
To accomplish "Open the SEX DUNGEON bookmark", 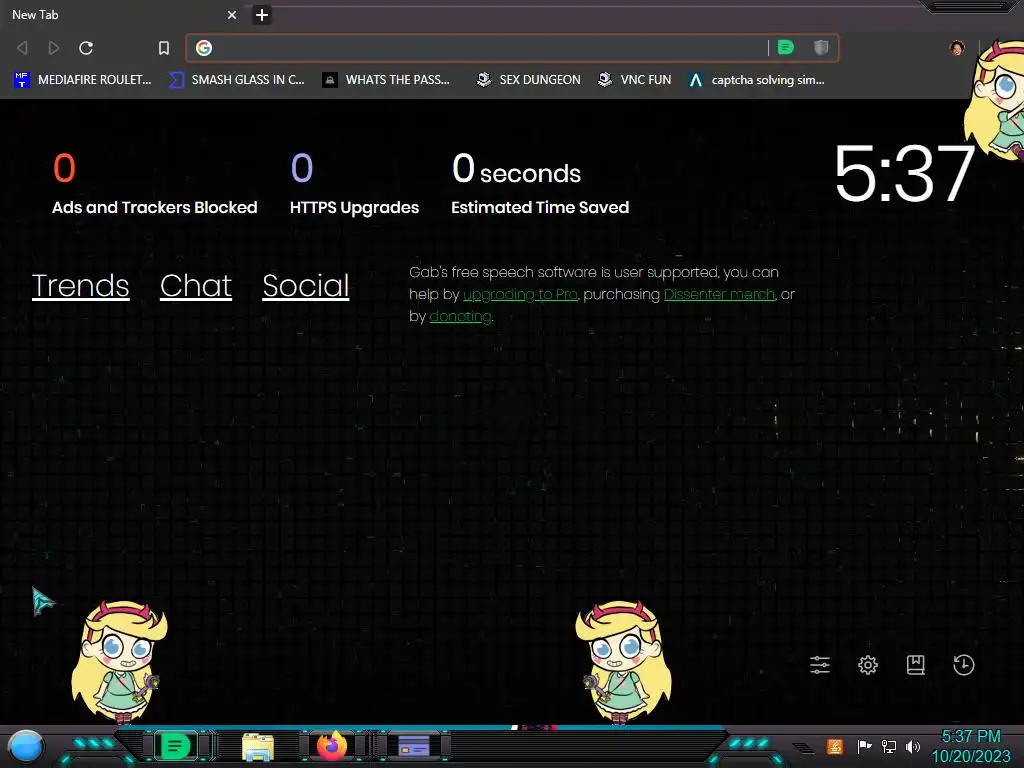I will click(528, 80).
